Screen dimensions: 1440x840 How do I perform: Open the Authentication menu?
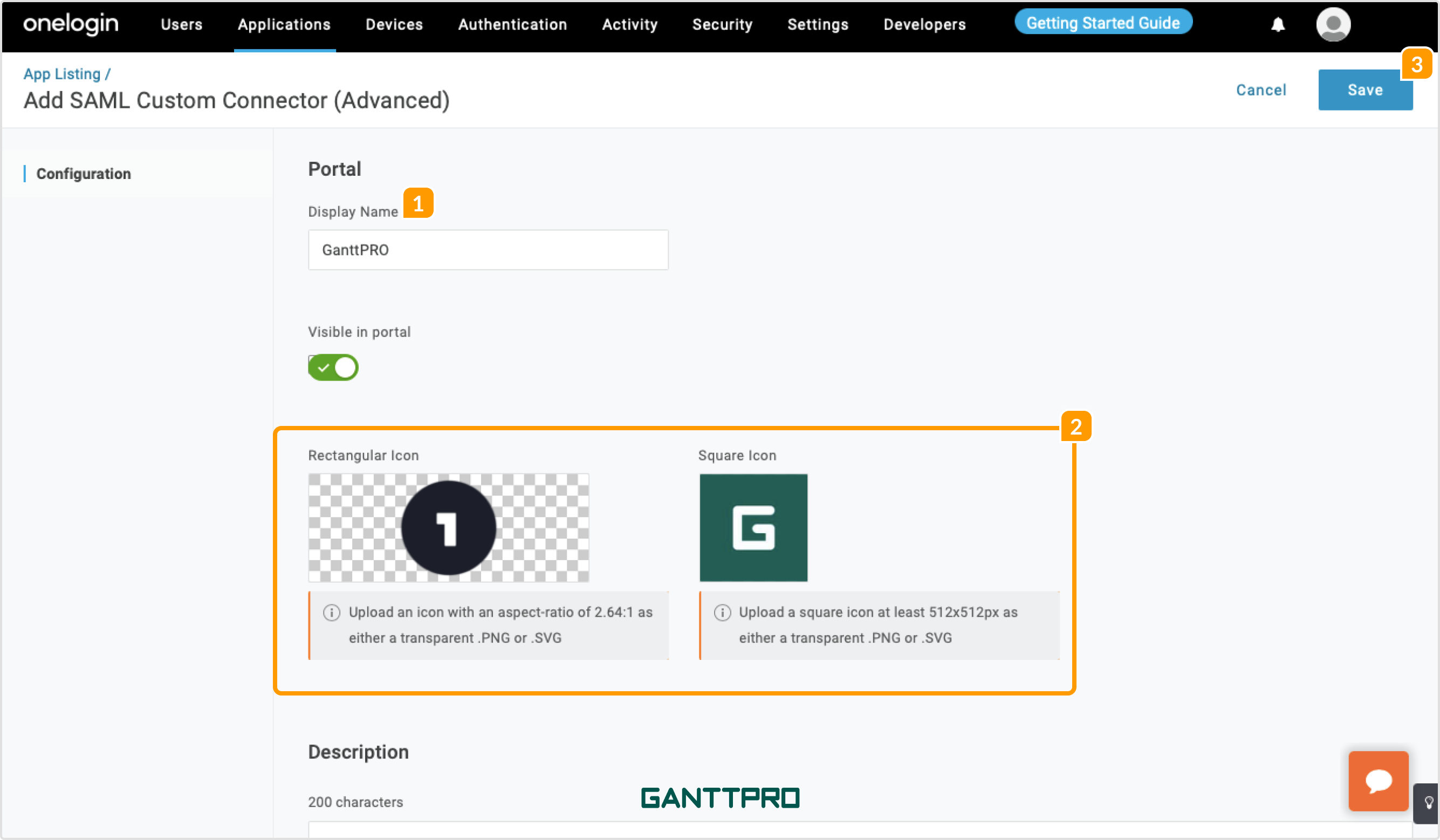512,25
